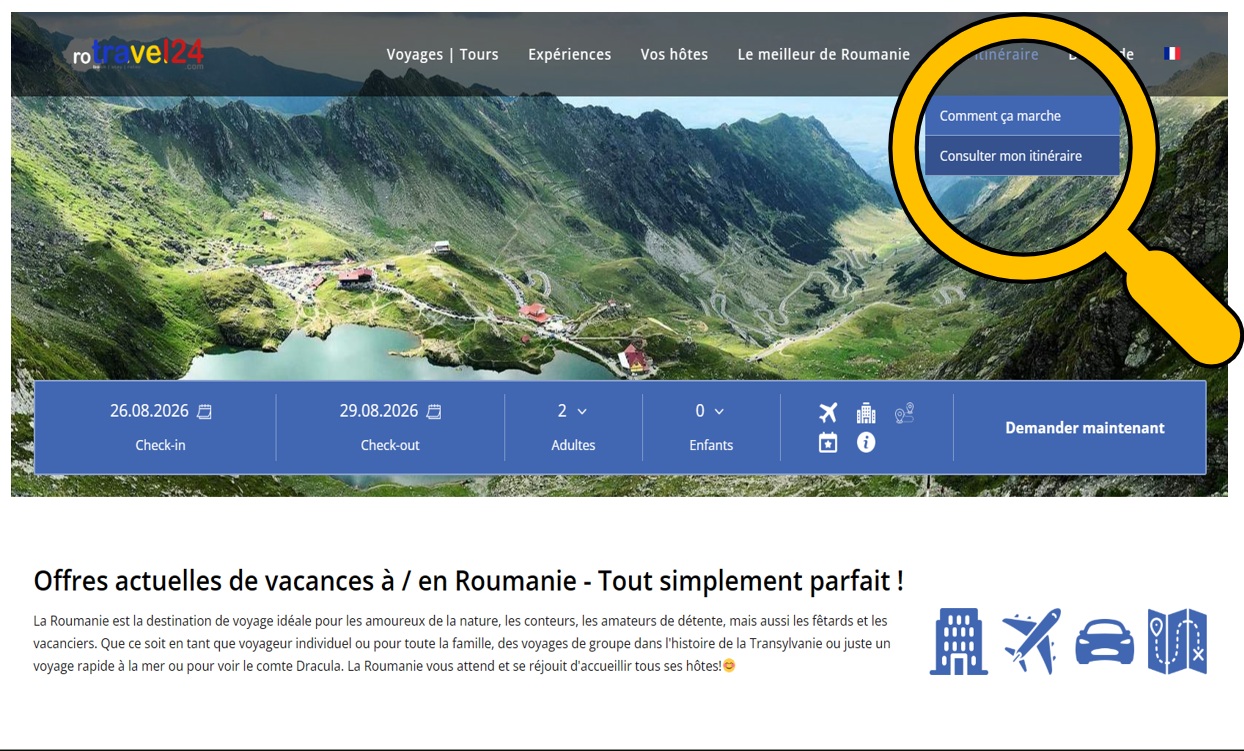
Task: Open the Check-in date picker
Action: point(161,411)
